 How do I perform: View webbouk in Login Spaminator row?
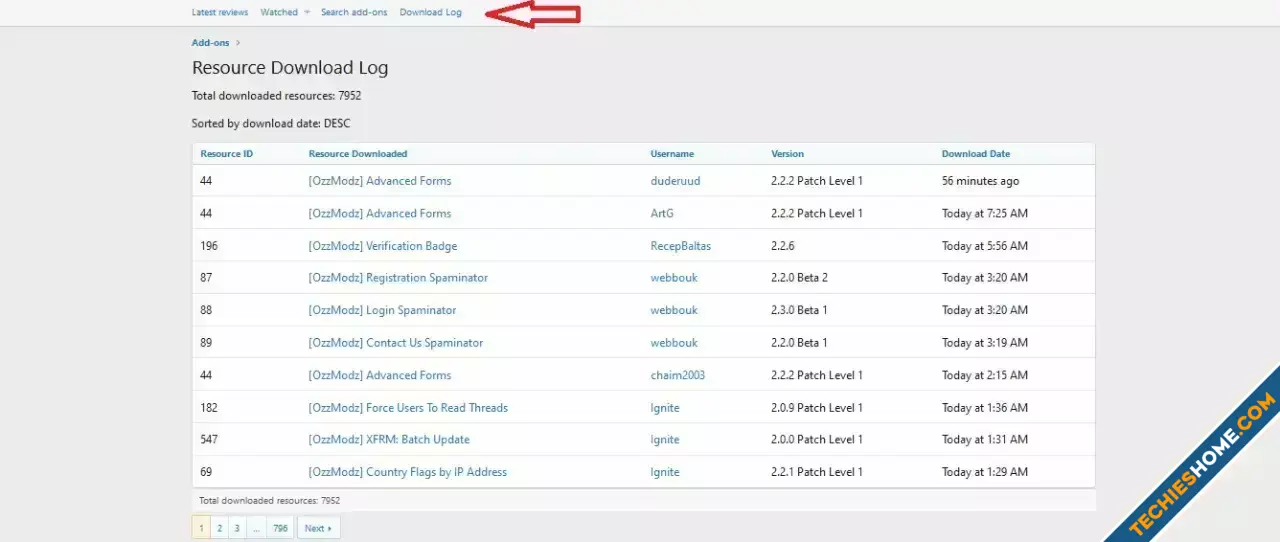[x=674, y=310]
